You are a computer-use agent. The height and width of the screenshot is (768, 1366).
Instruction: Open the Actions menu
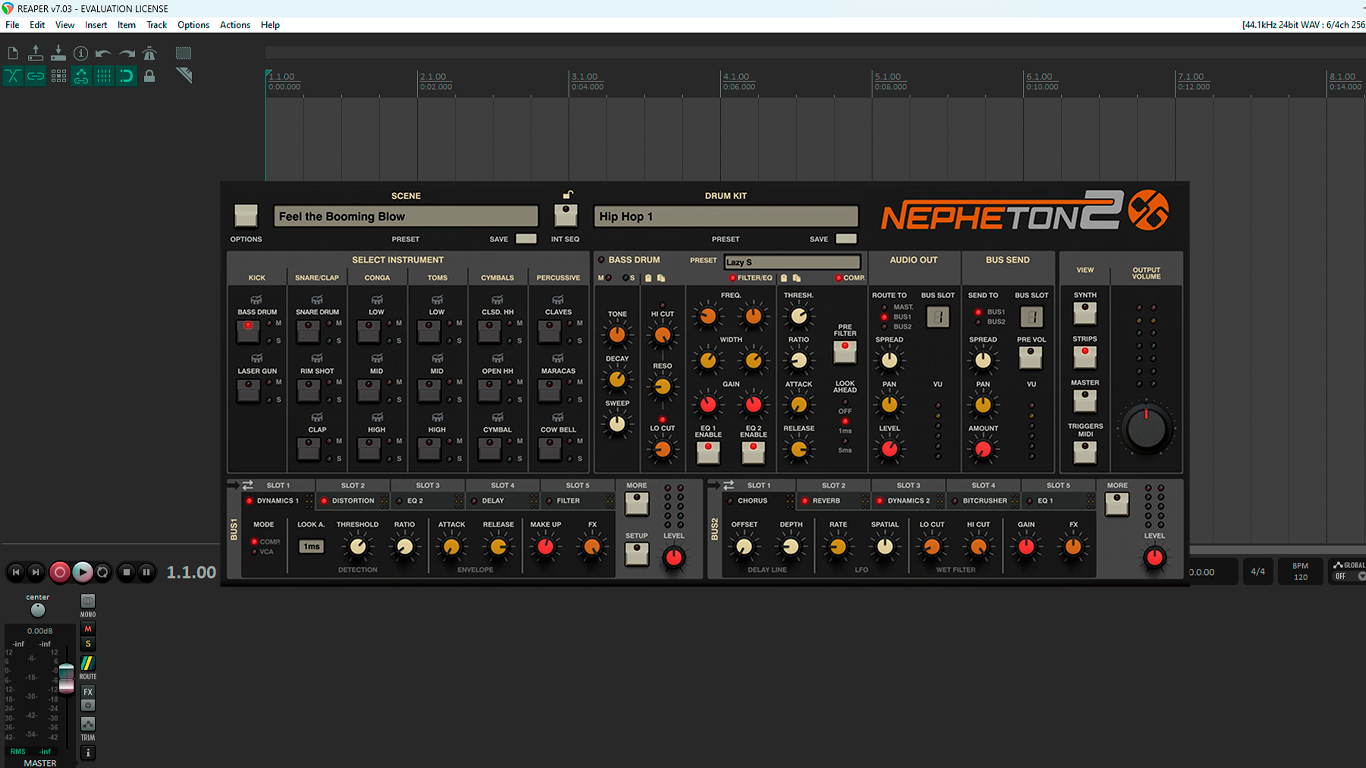tap(235, 24)
